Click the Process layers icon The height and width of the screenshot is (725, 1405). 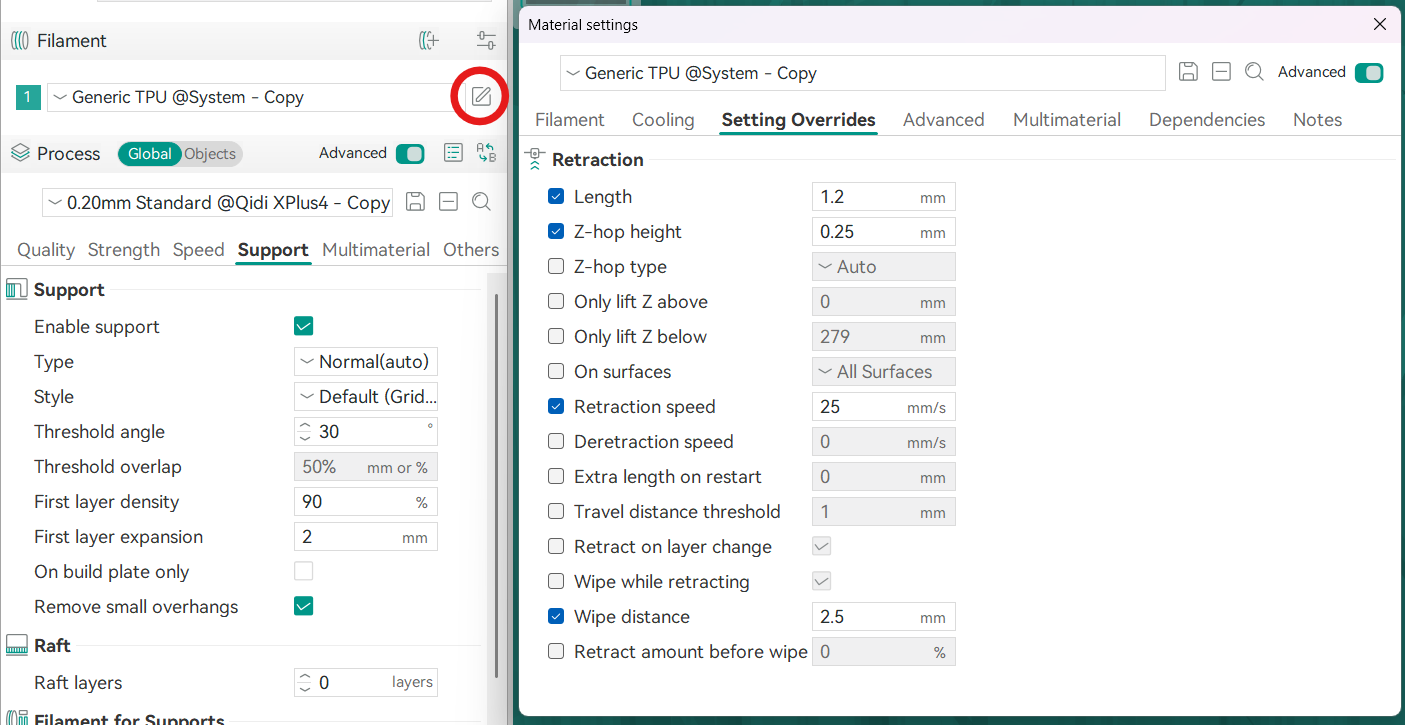[20, 153]
